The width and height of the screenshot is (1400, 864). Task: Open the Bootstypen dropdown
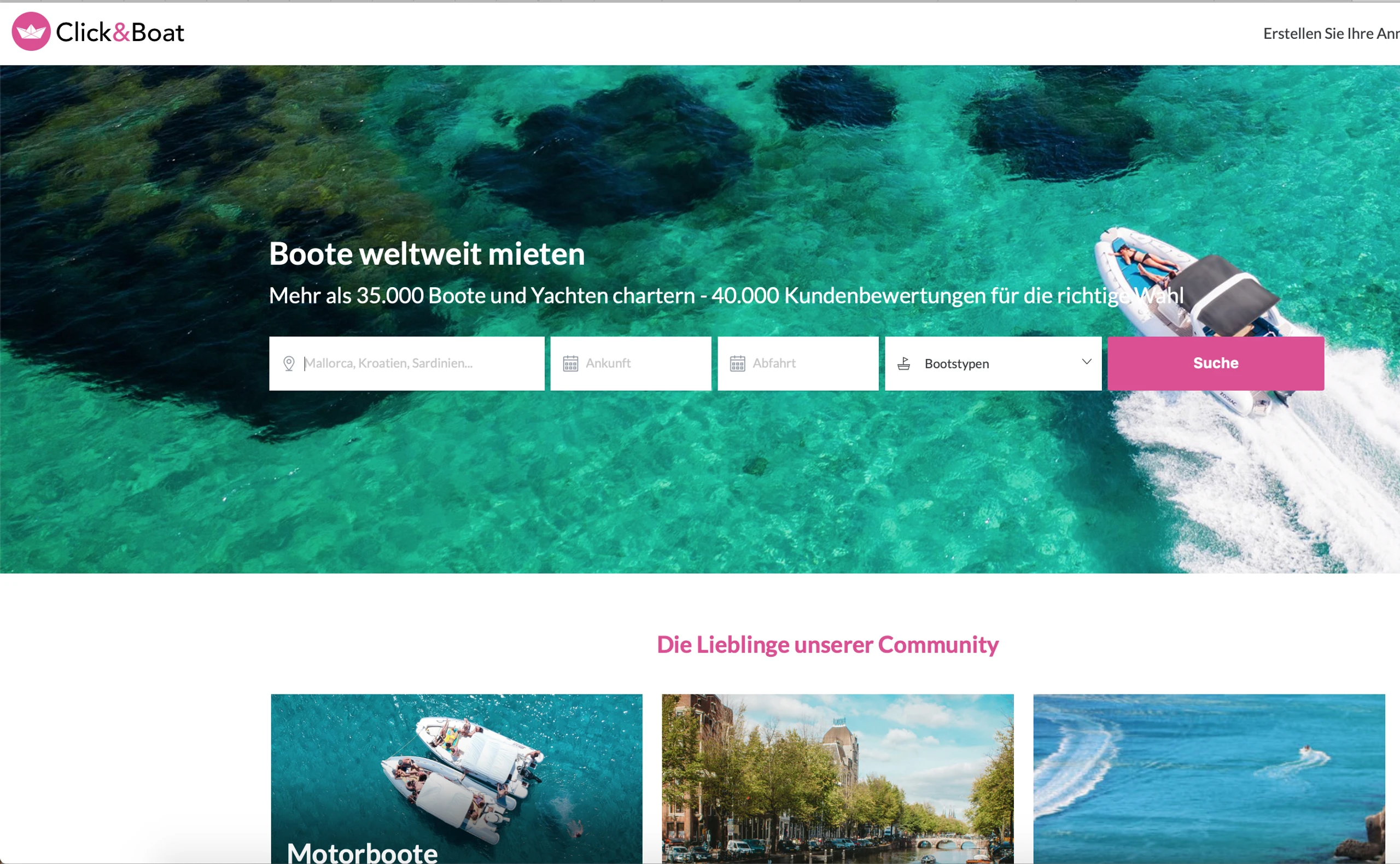click(993, 364)
